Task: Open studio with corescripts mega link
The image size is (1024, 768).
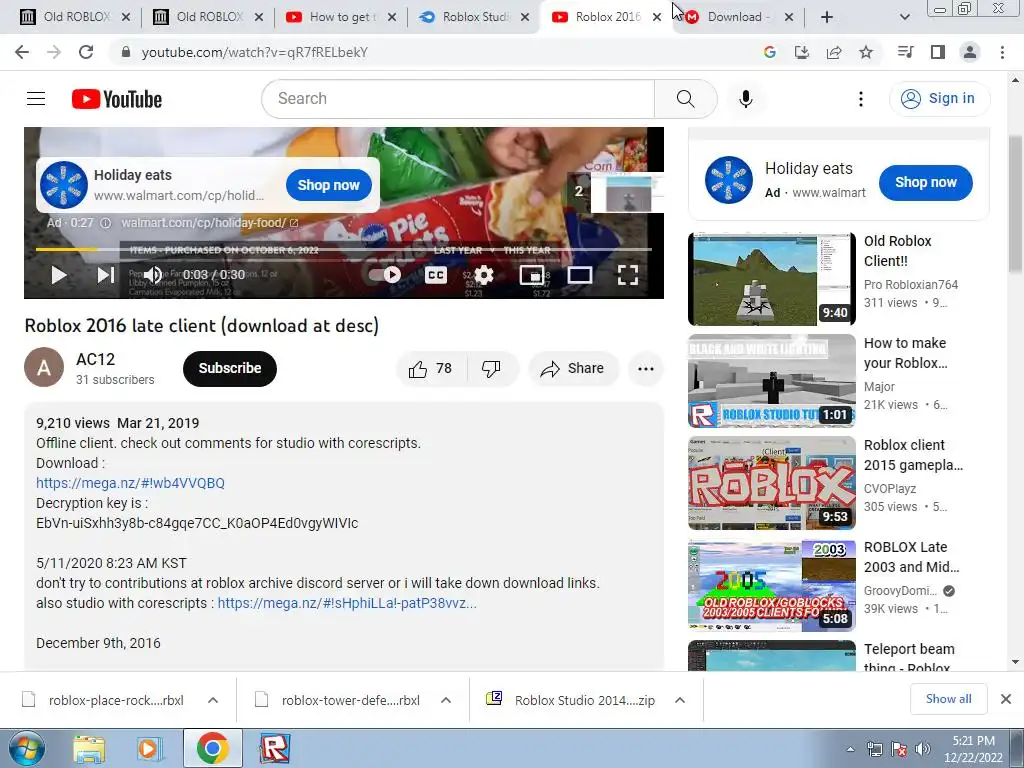Action: pyautogui.click(x=347, y=603)
